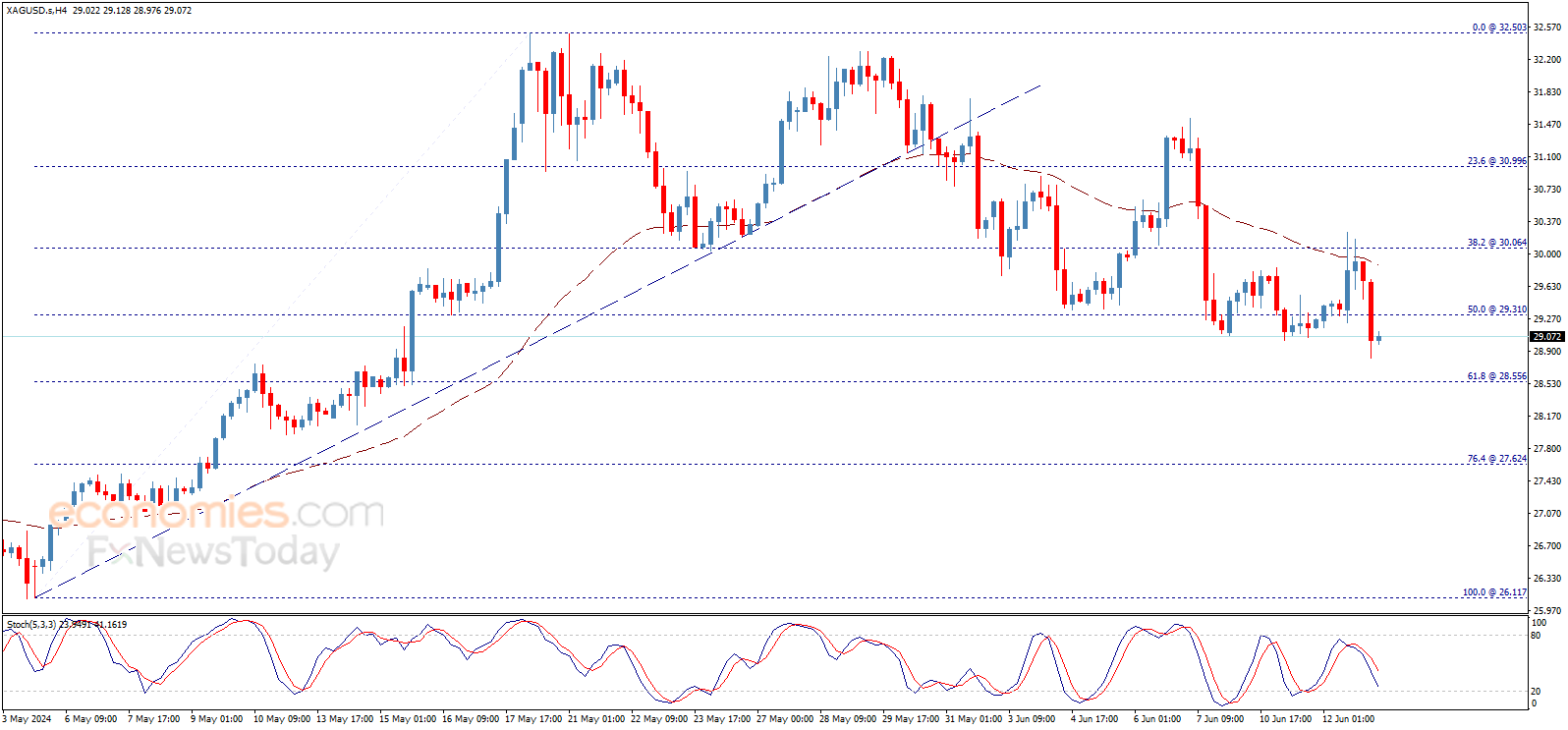Click price axis value 31.470
This screenshot has width=1568, height=730.
1547,125
